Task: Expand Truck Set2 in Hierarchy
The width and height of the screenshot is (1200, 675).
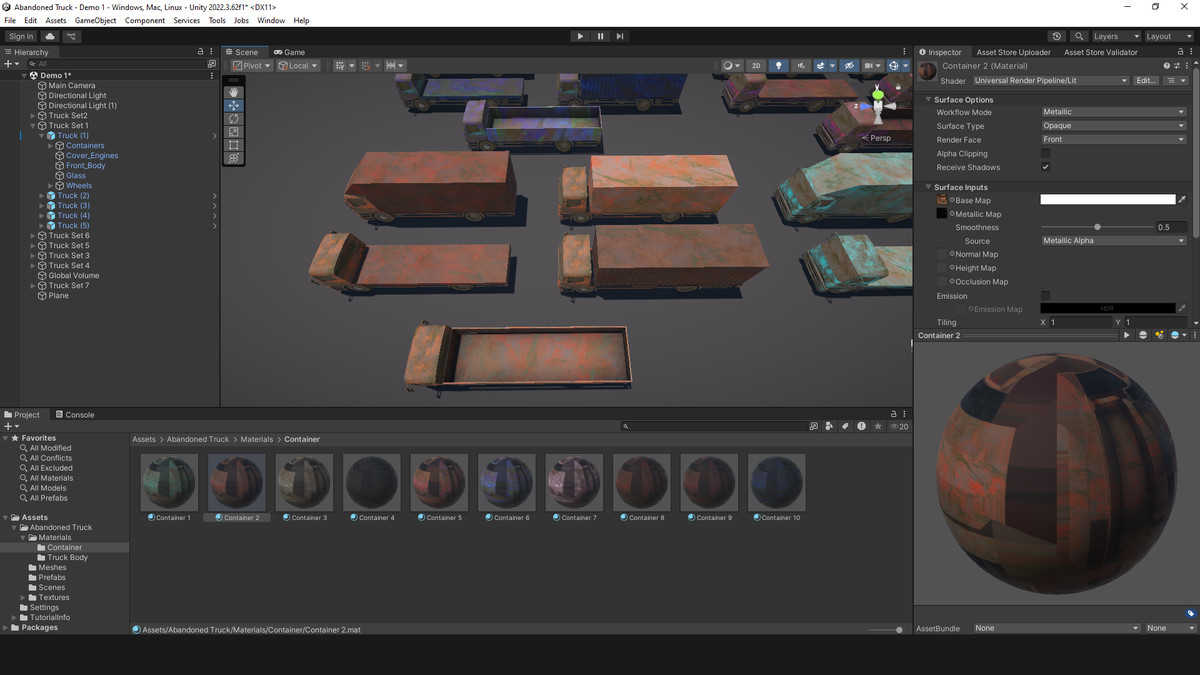Action: (x=33, y=116)
